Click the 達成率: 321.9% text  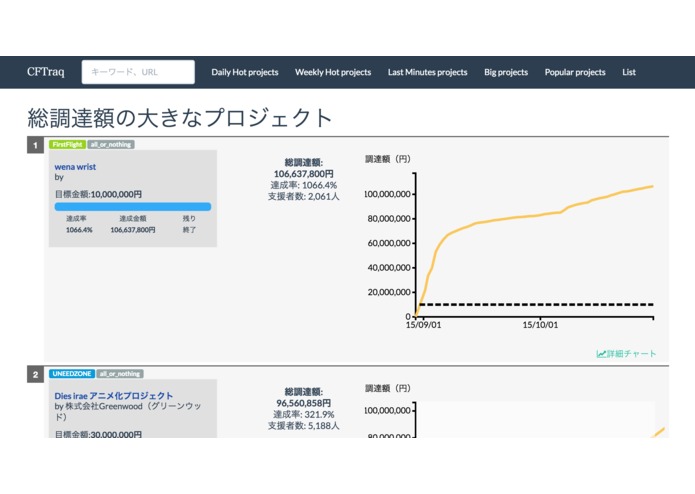click(304, 415)
